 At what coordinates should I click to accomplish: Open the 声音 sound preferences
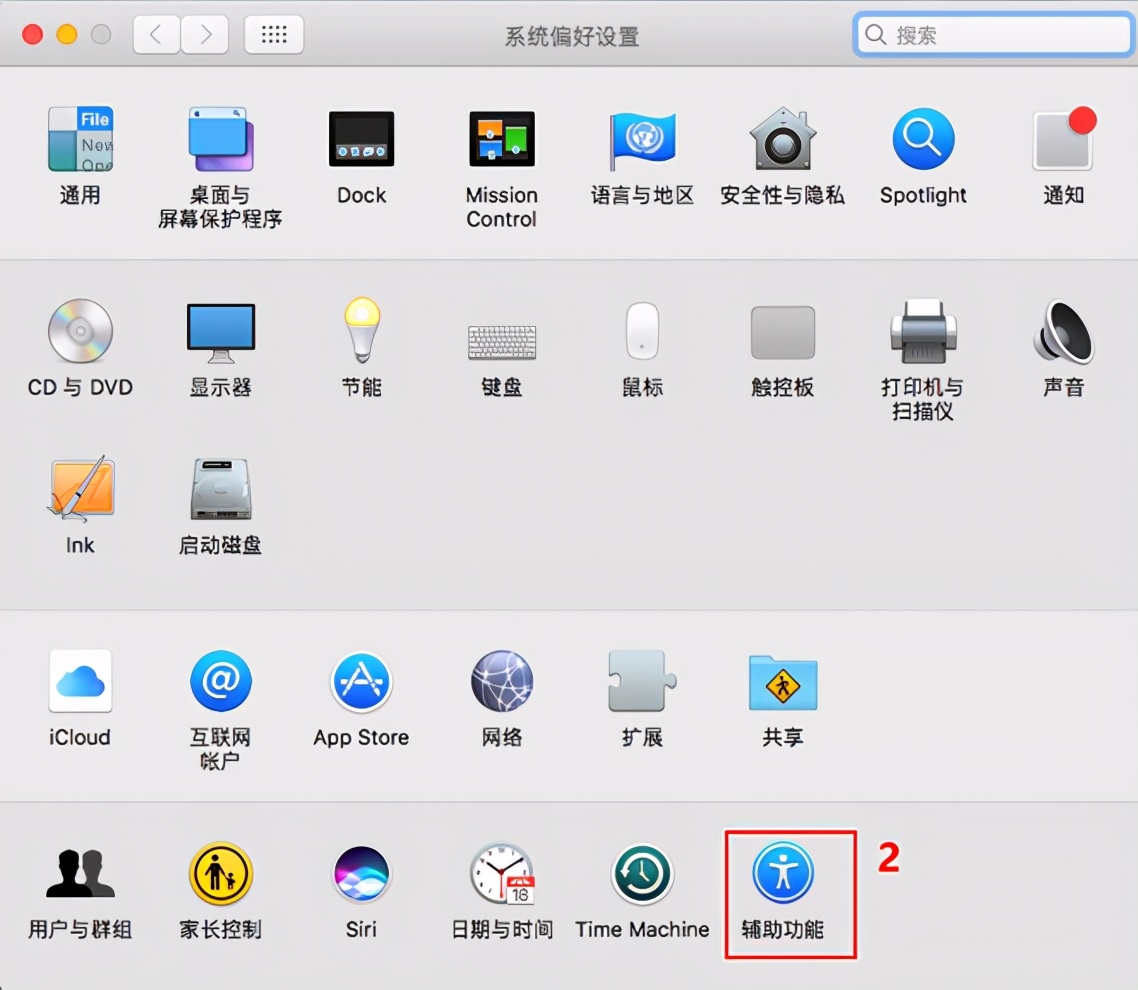[1063, 340]
